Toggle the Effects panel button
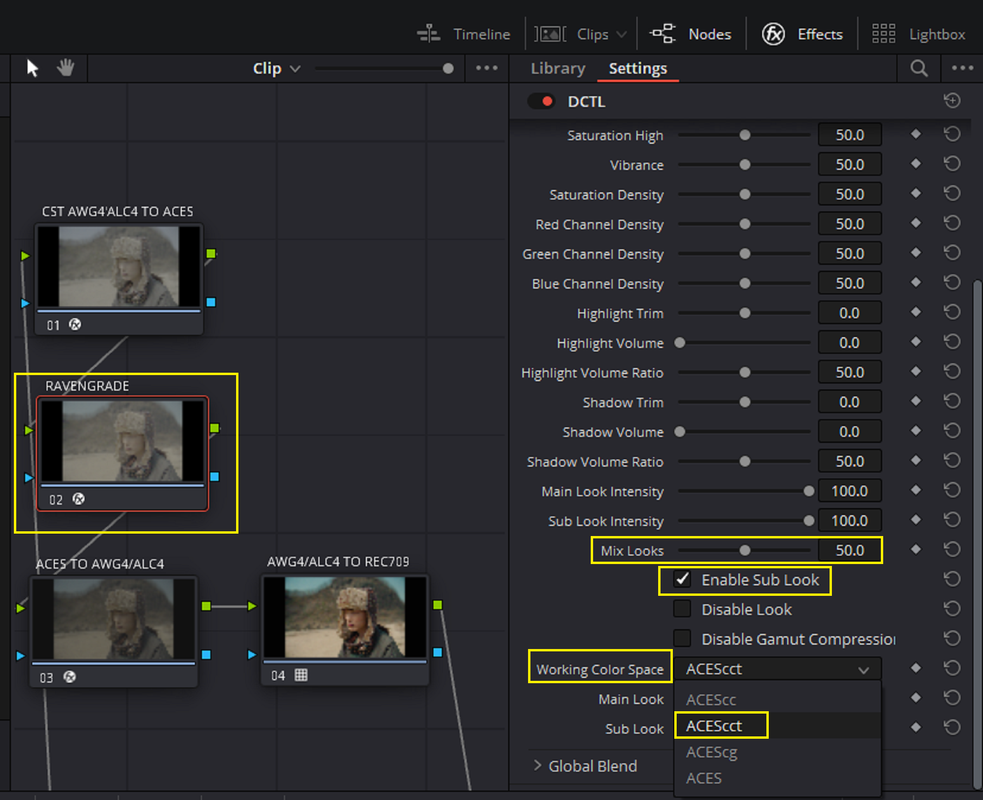Viewport: 983px width, 800px height. pos(802,34)
